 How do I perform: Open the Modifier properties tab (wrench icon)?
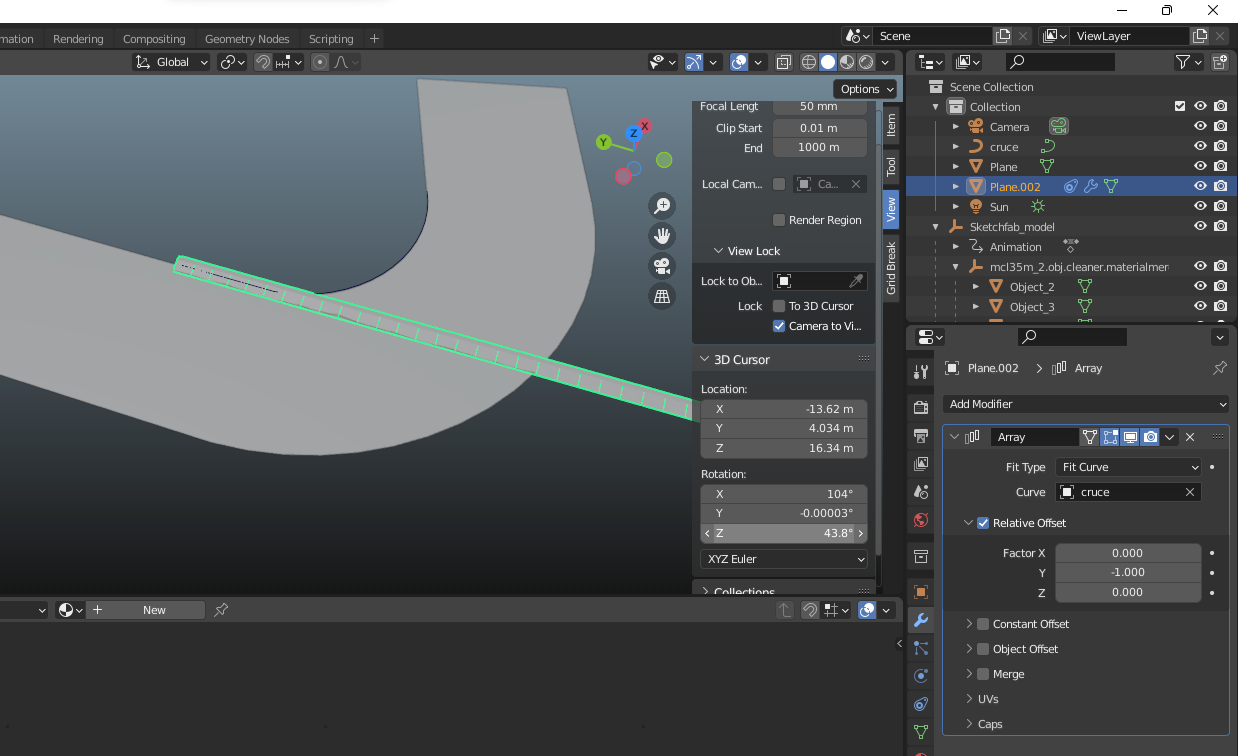pos(921,620)
